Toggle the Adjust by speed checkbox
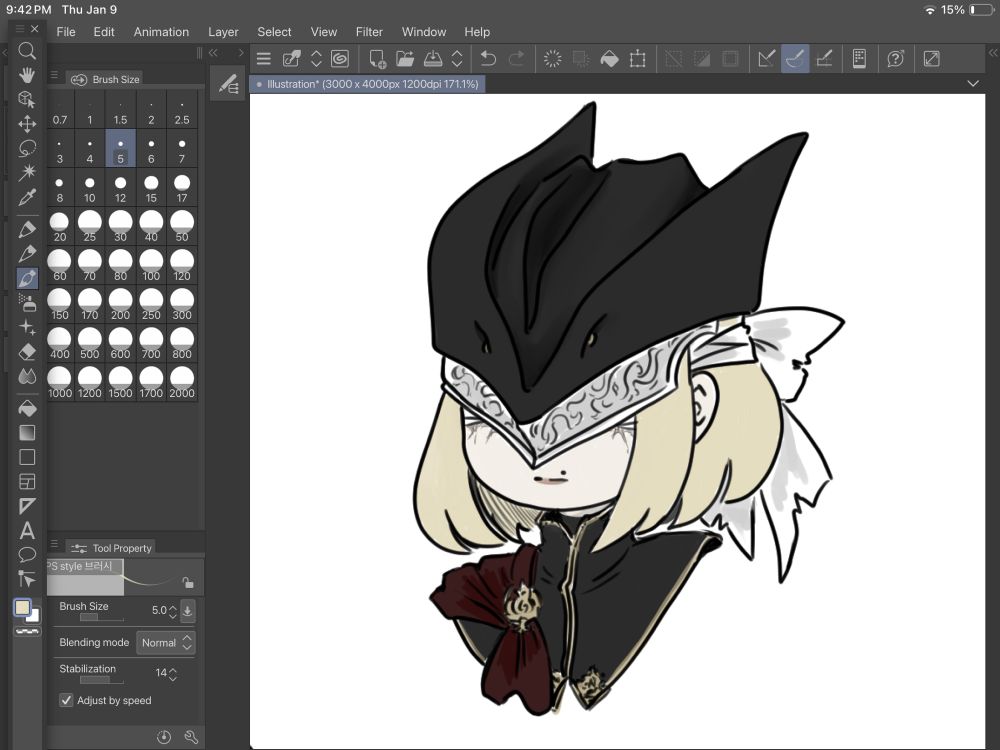 pos(67,700)
